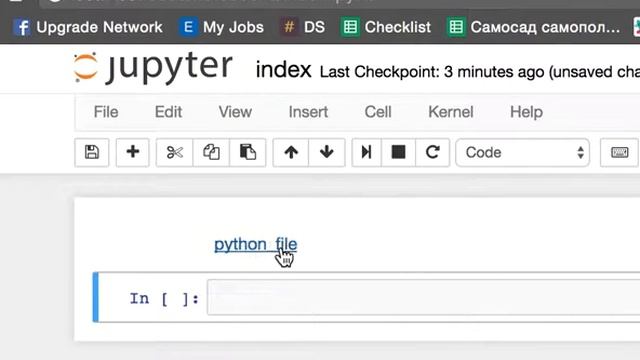The height and width of the screenshot is (360, 640).
Task: Open the Edit menu
Action: [x=168, y=112]
